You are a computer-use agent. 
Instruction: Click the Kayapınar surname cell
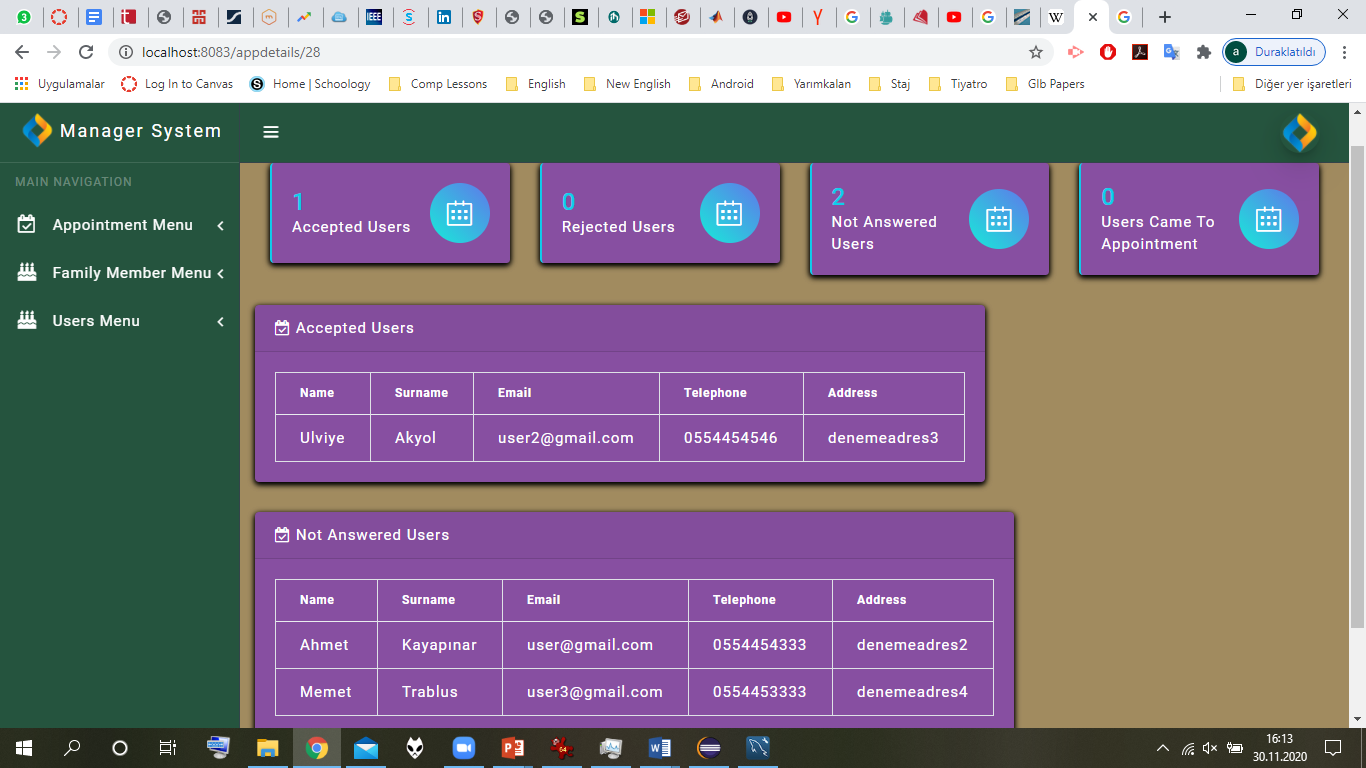440,645
